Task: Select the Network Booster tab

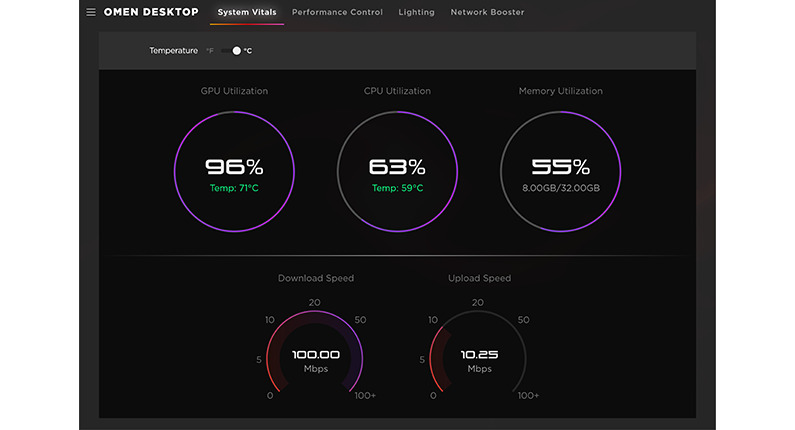Action: point(487,13)
